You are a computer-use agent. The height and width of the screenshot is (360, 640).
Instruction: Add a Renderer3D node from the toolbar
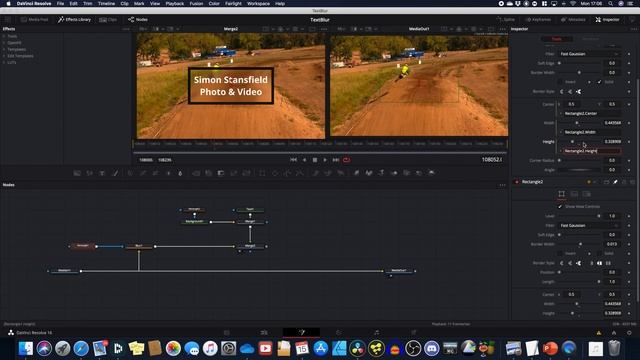[431, 173]
